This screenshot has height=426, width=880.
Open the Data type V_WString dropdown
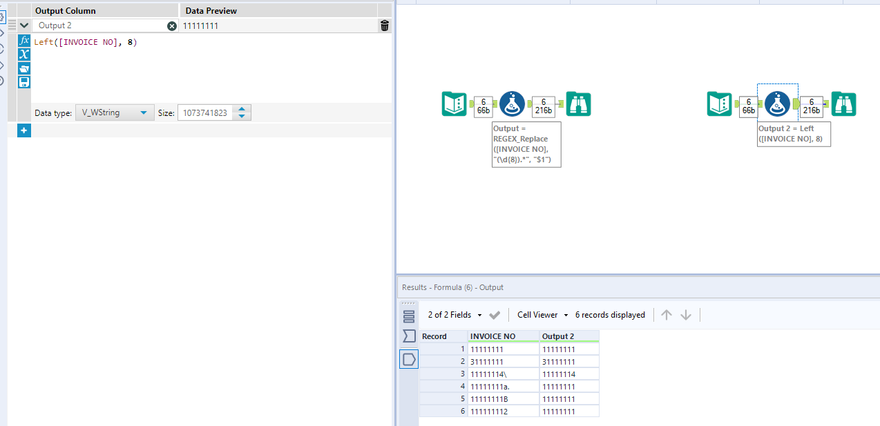pos(114,113)
